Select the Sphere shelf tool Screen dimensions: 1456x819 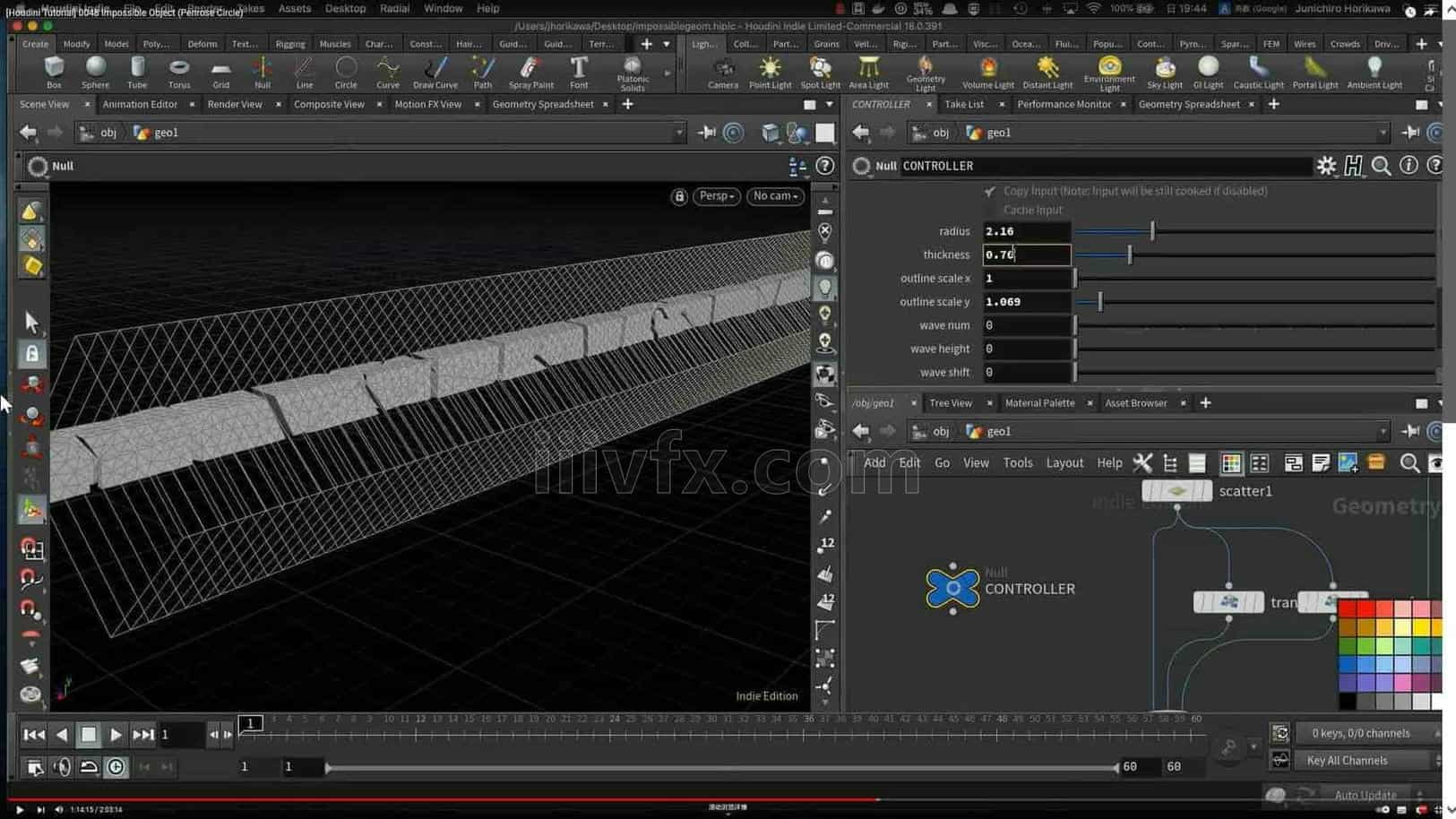click(x=95, y=72)
